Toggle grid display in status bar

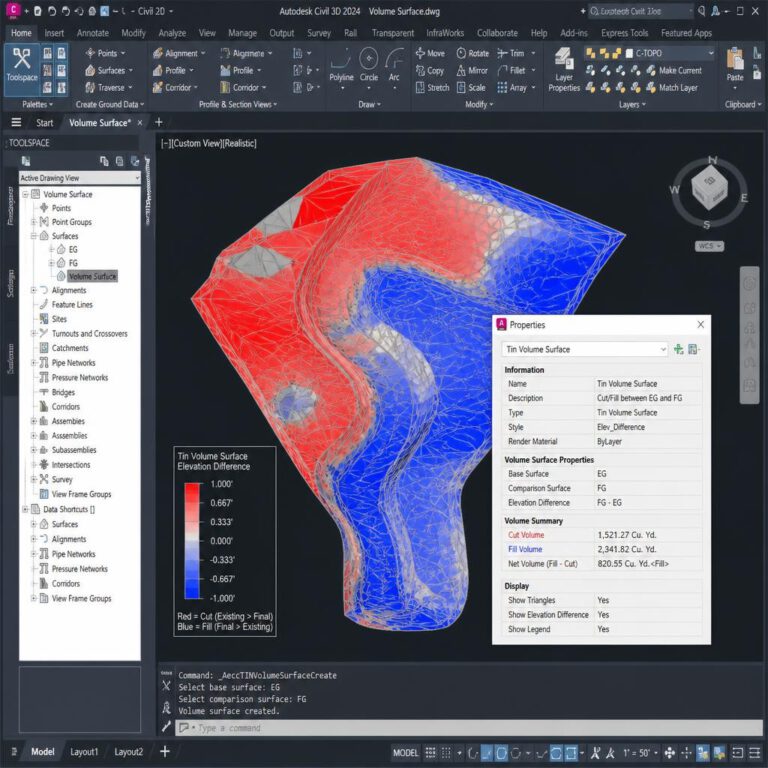pyautogui.click(x=430, y=752)
